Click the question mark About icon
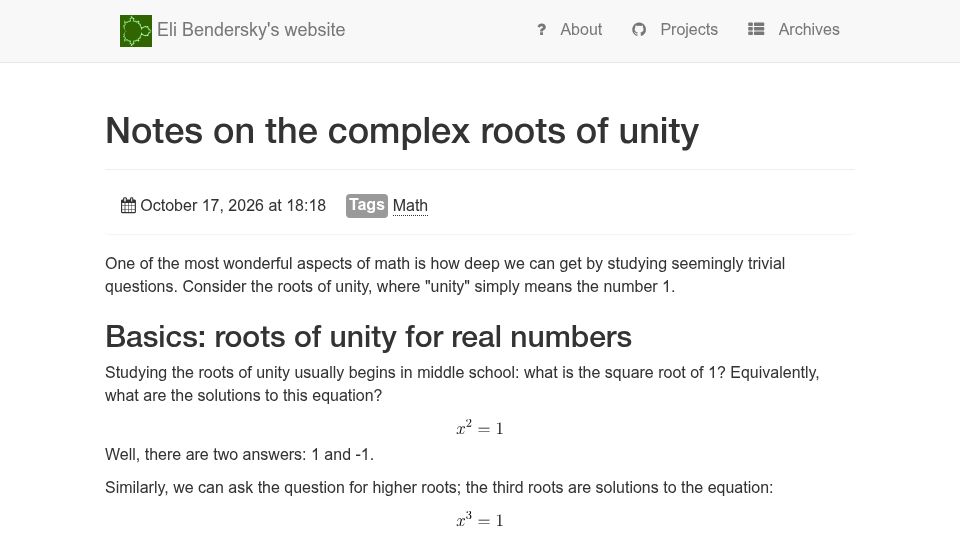The height and width of the screenshot is (540, 960). [541, 29]
